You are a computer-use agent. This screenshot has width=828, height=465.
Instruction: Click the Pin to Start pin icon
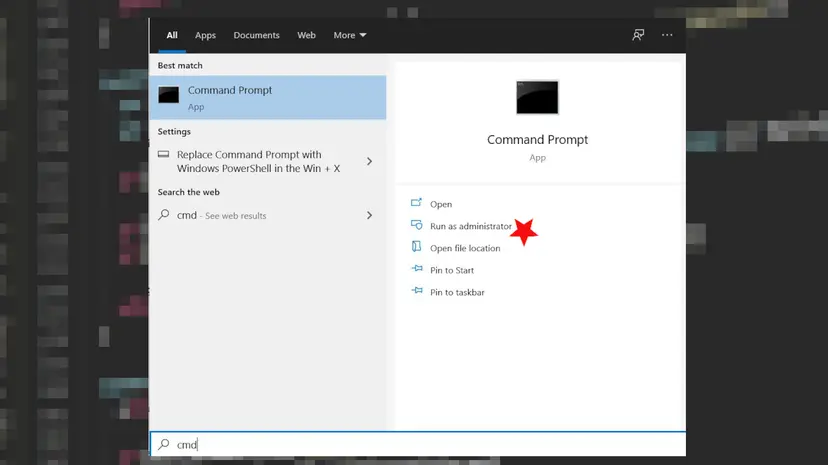tap(417, 269)
